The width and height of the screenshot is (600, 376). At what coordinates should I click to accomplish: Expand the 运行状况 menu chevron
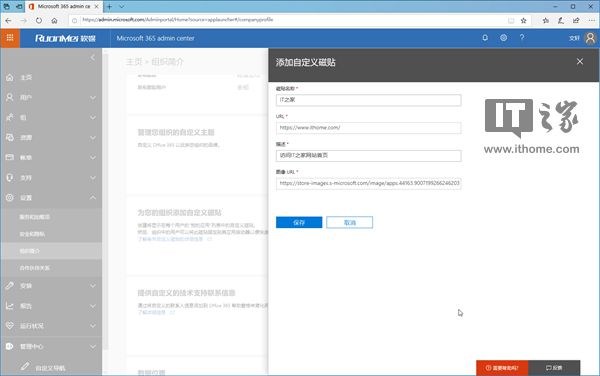pos(93,326)
